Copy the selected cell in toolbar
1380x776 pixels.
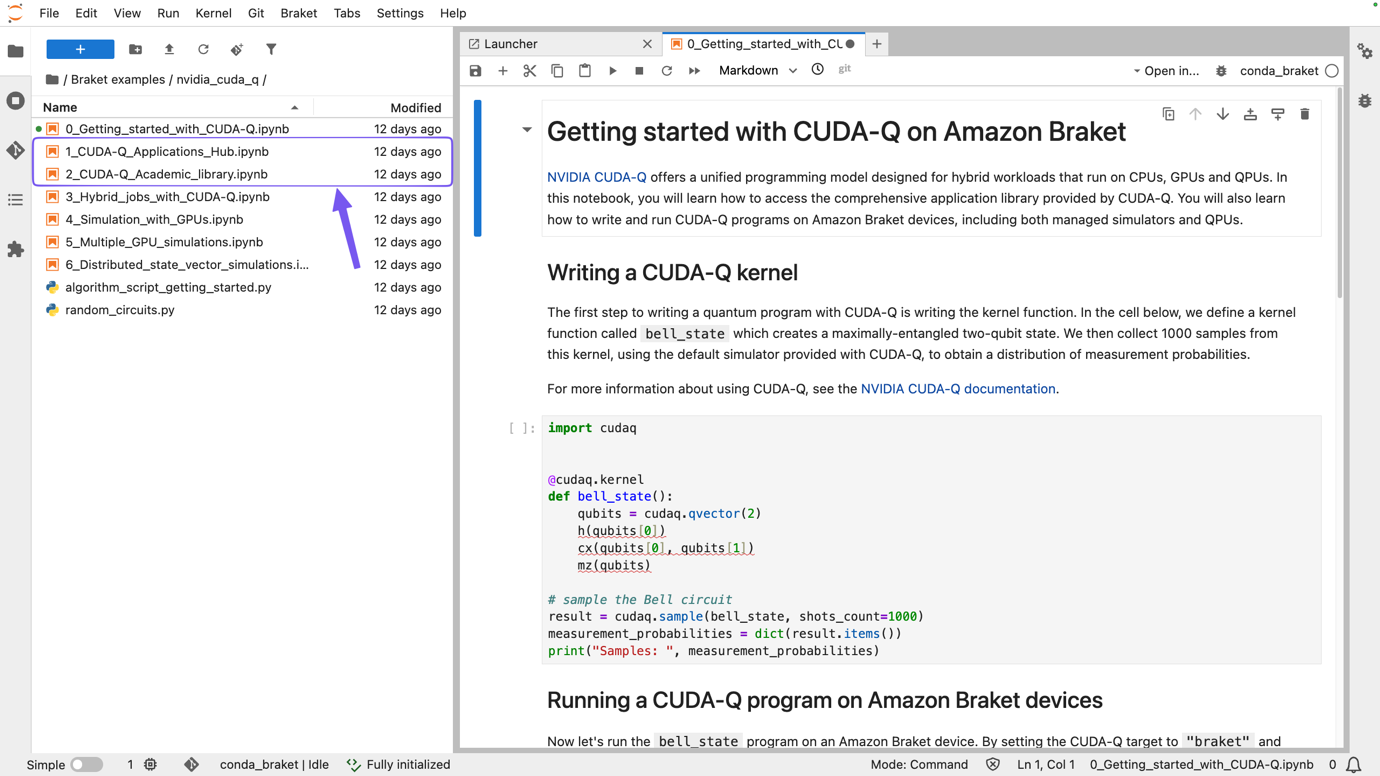(557, 71)
